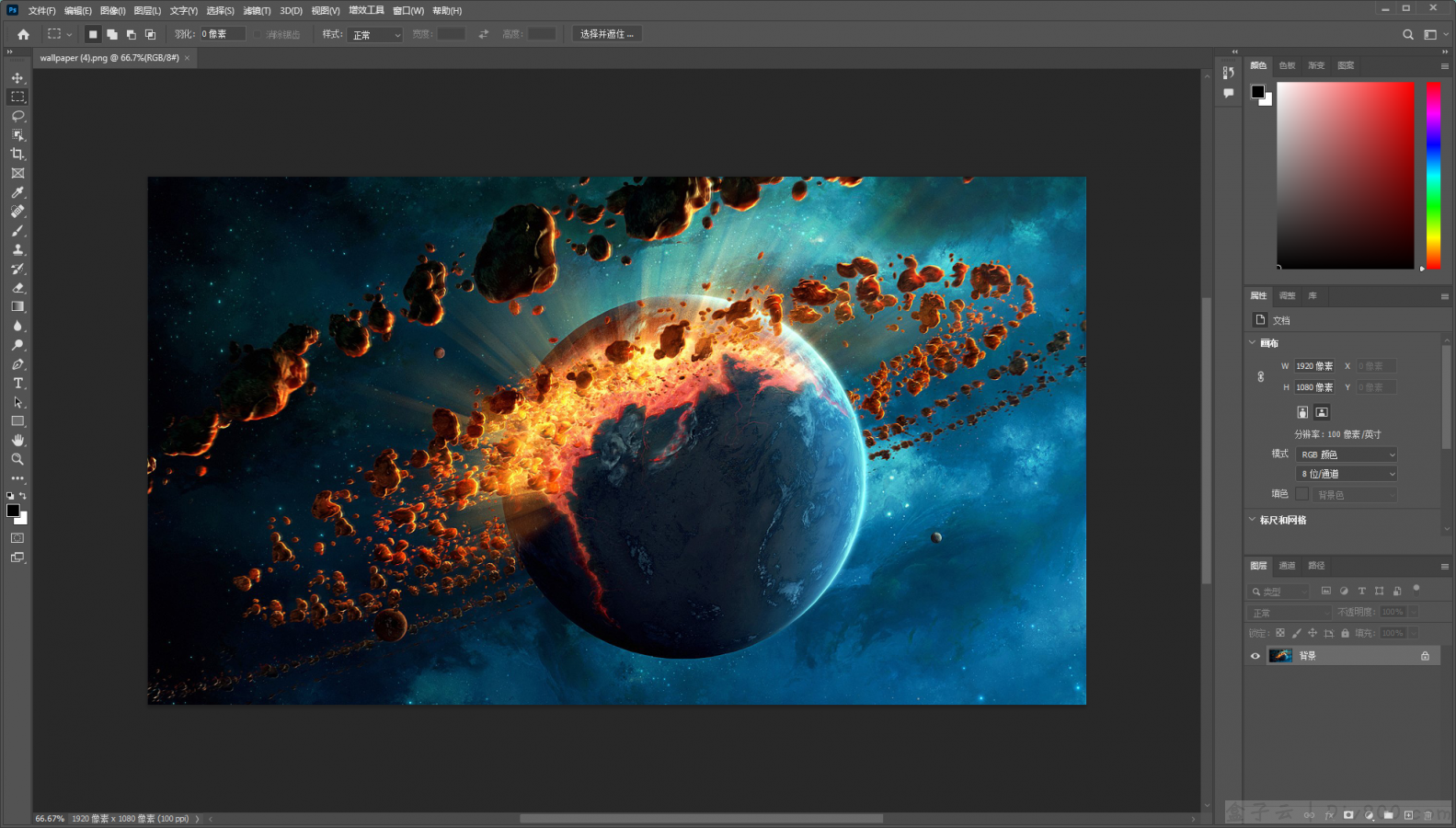Open the 8 位/通道 bit depth dropdown

pos(1347,474)
